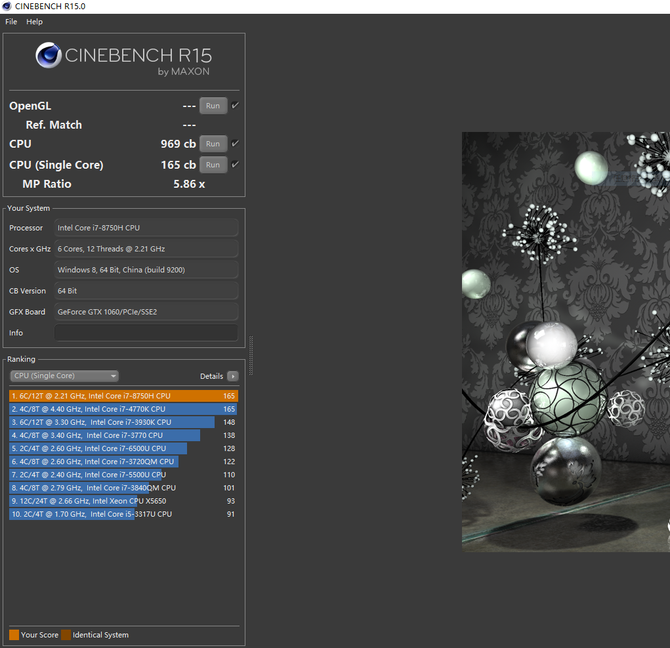The width and height of the screenshot is (670, 648).
Task: Select ranking row Intel Core i7-6500U CPU
Action: [123, 449]
